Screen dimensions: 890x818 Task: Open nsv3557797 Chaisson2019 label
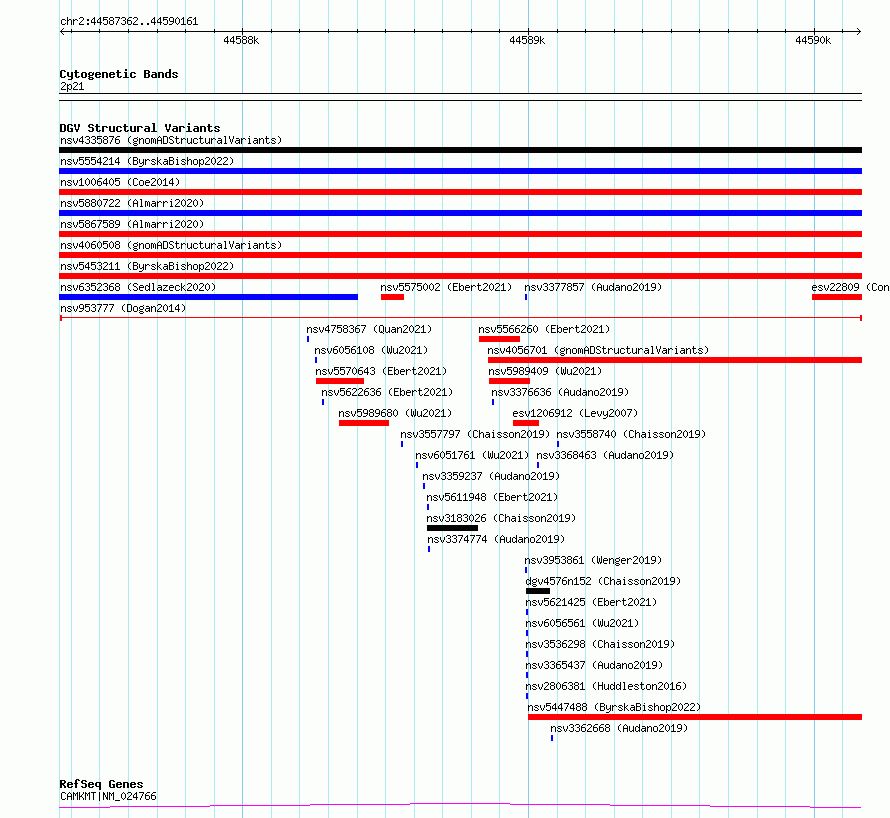475,434
